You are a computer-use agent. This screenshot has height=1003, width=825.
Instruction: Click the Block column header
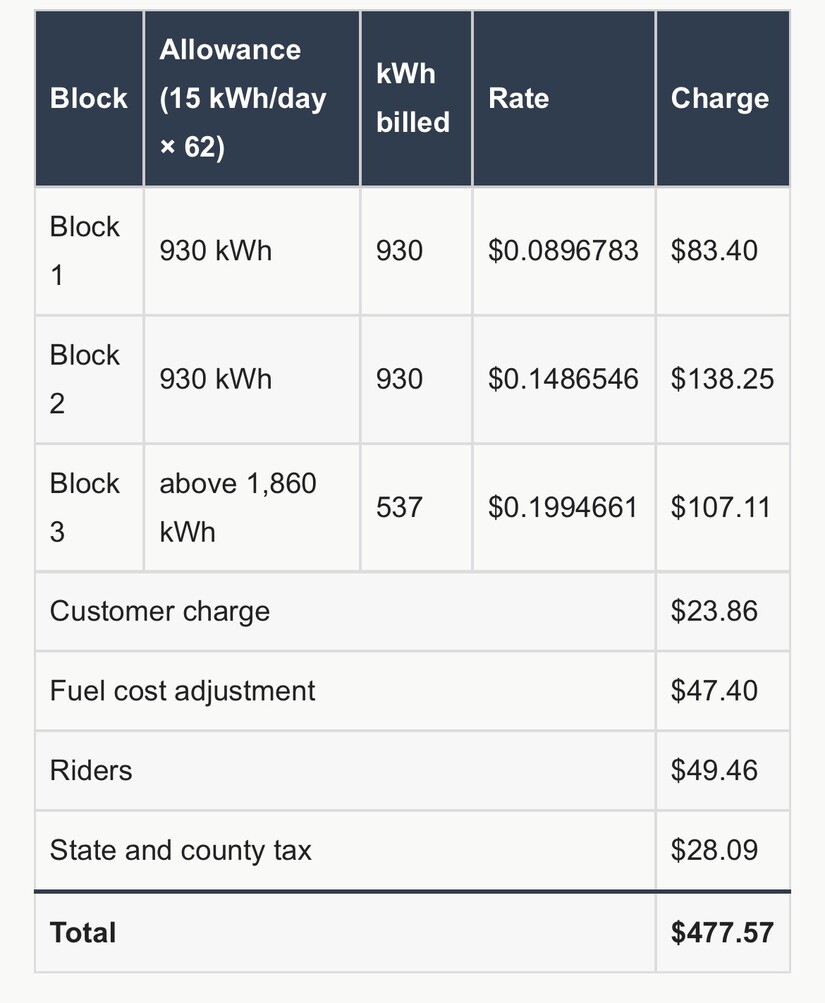[x=89, y=99]
